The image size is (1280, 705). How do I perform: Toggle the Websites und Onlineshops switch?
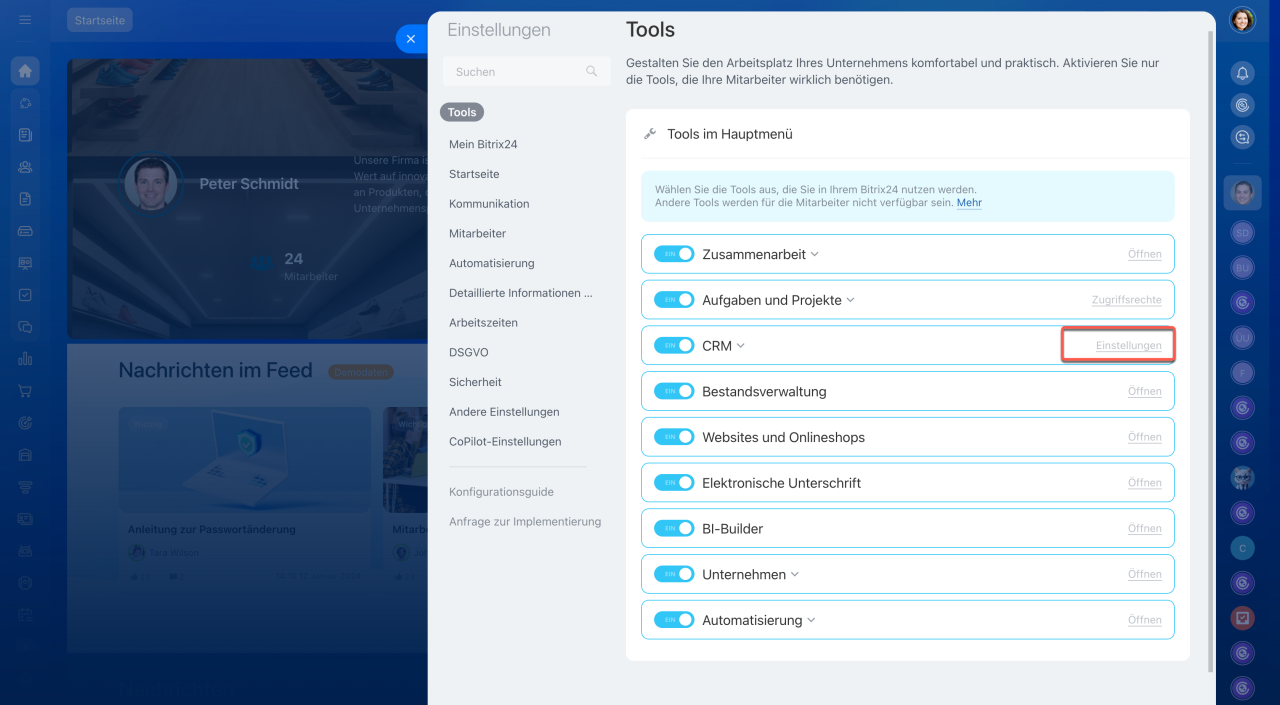[x=674, y=437]
